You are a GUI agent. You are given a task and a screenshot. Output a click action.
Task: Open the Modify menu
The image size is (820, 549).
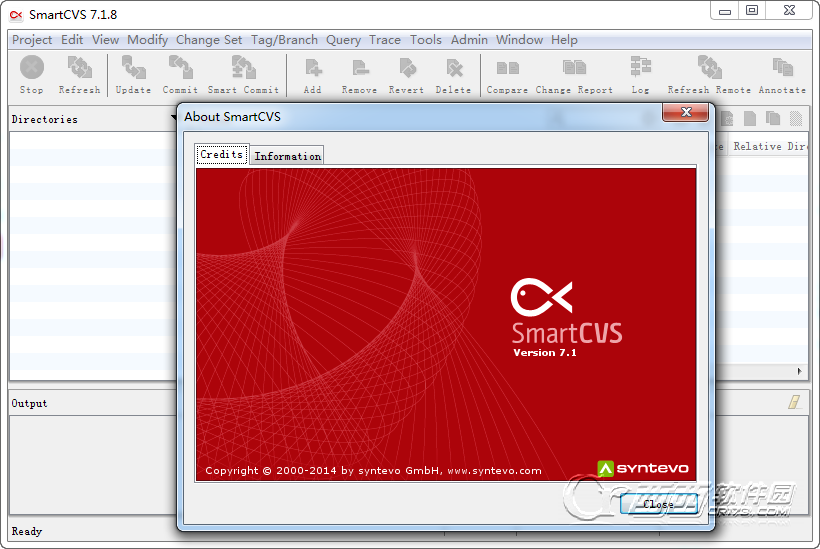(147, 40)
